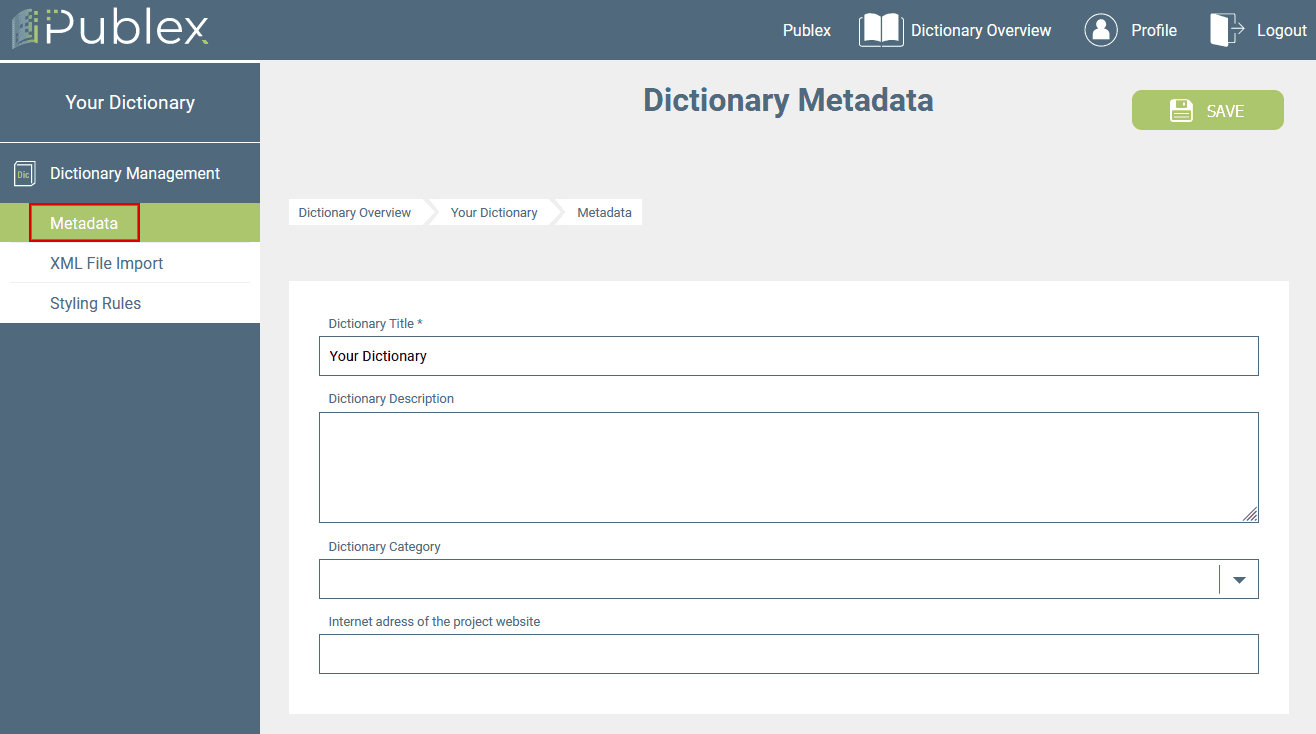Switch to XML File Import page
This screenshot has width=1316, height=734.
(x=107, y=263)
